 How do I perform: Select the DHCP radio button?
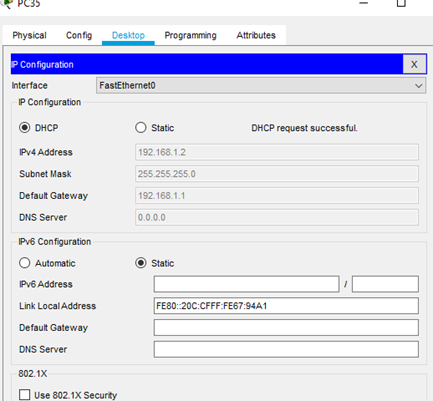(x=25, y=128)
